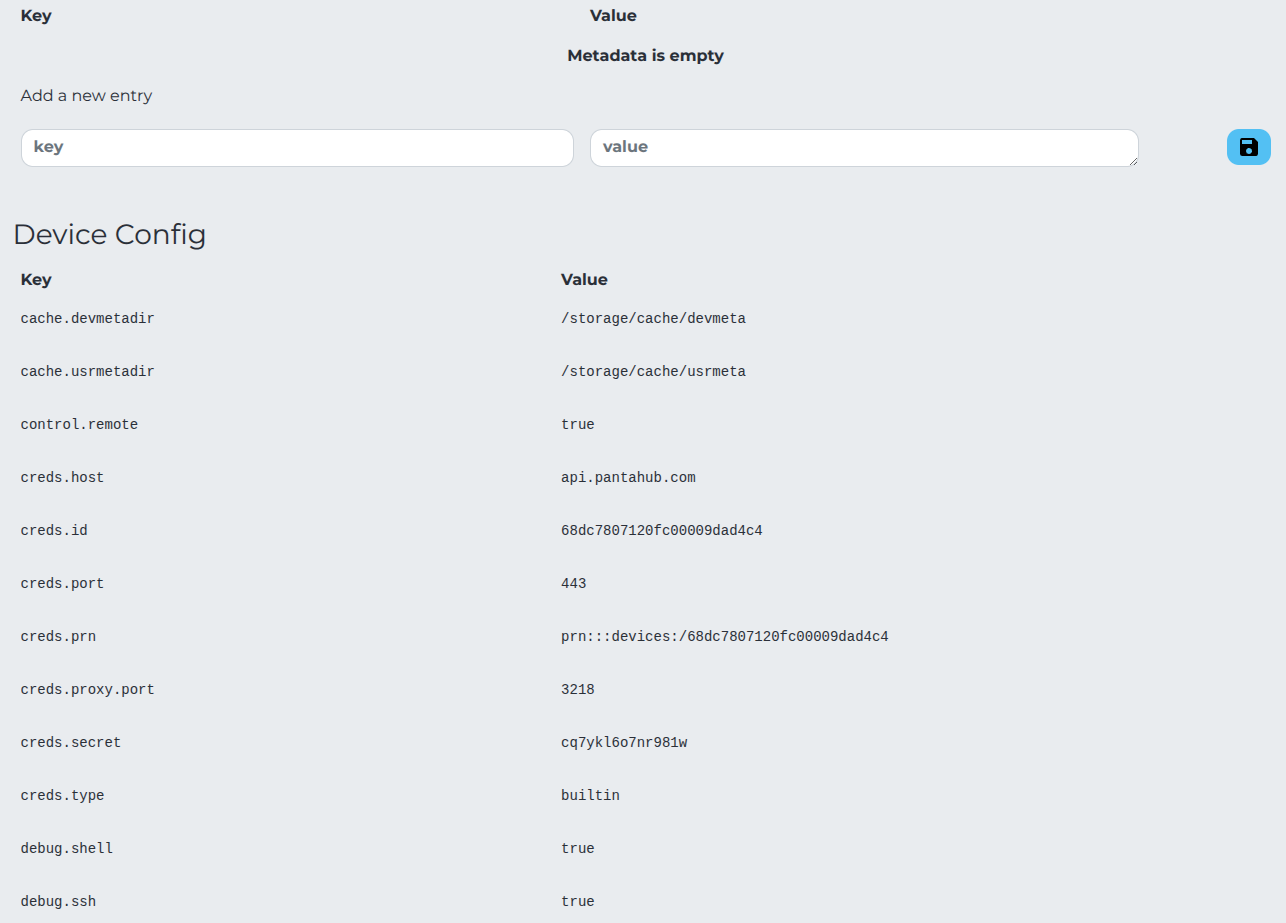
Task: Click the creds.prn device identifier value
Action: click(724, 636)
